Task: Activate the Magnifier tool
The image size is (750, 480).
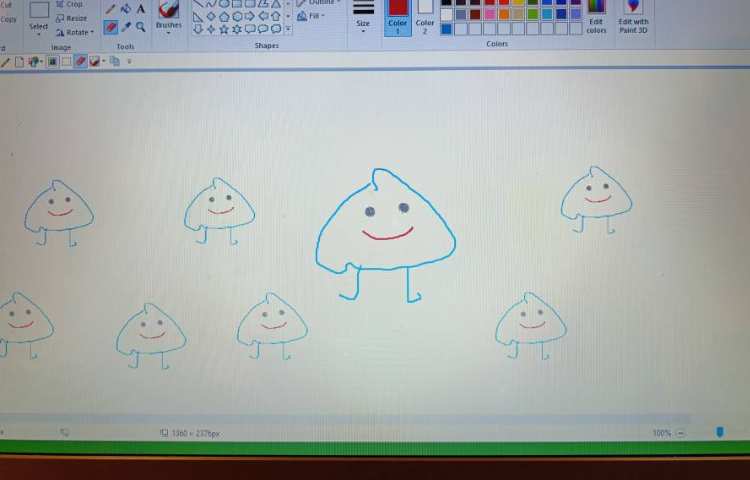Action: click(141, 27)
